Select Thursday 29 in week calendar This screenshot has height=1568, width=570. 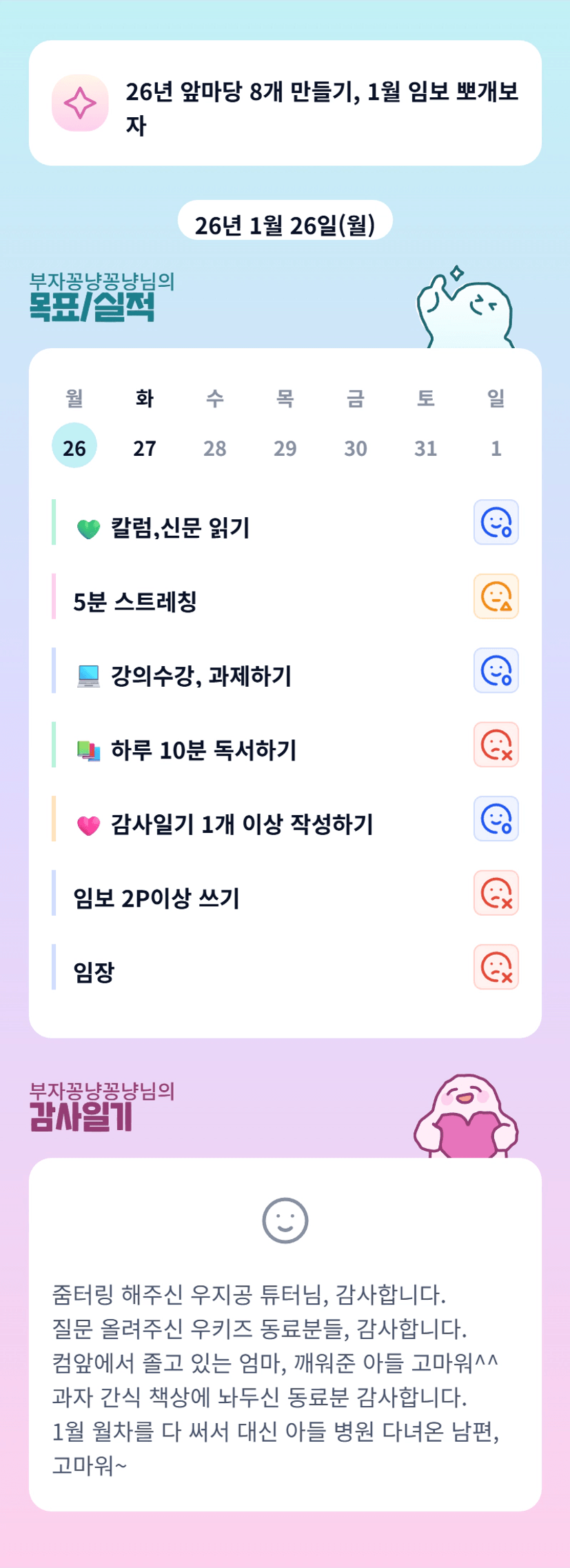pyautogui.click(x=285, y=447)
